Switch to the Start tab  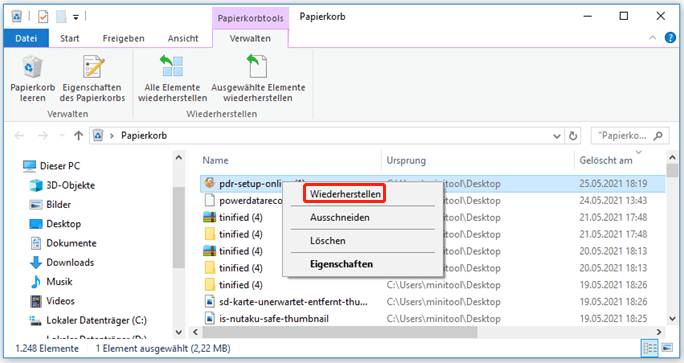click(70, 38)
